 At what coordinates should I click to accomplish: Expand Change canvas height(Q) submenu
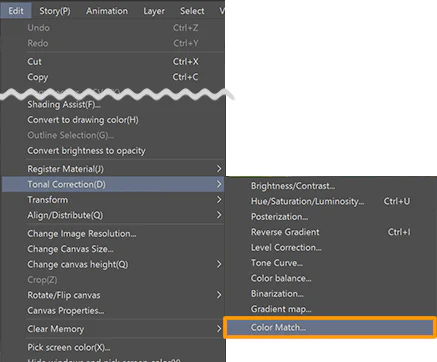click(x=113, y=264)
